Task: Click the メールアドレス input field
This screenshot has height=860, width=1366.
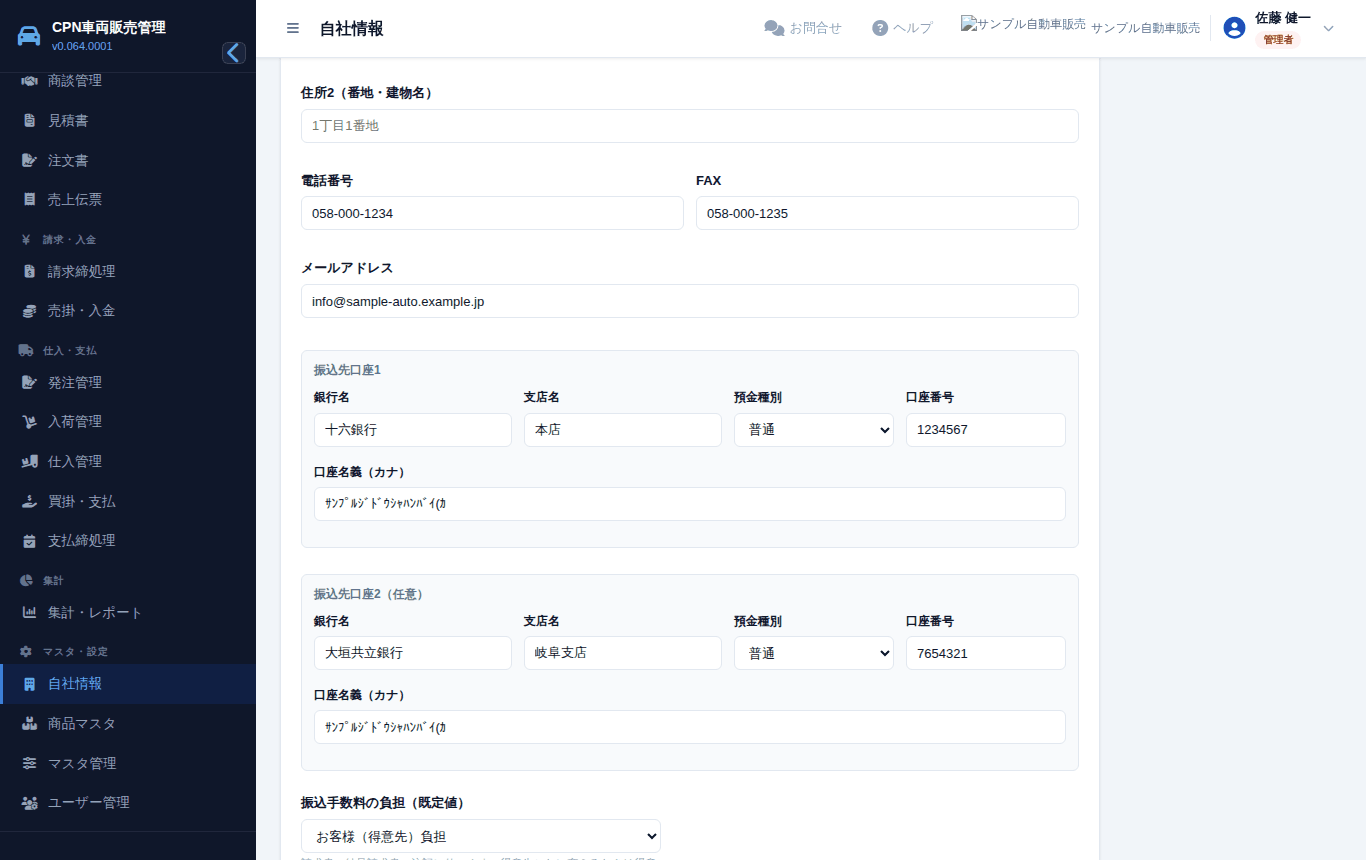Action: click(x=690, y=301)
